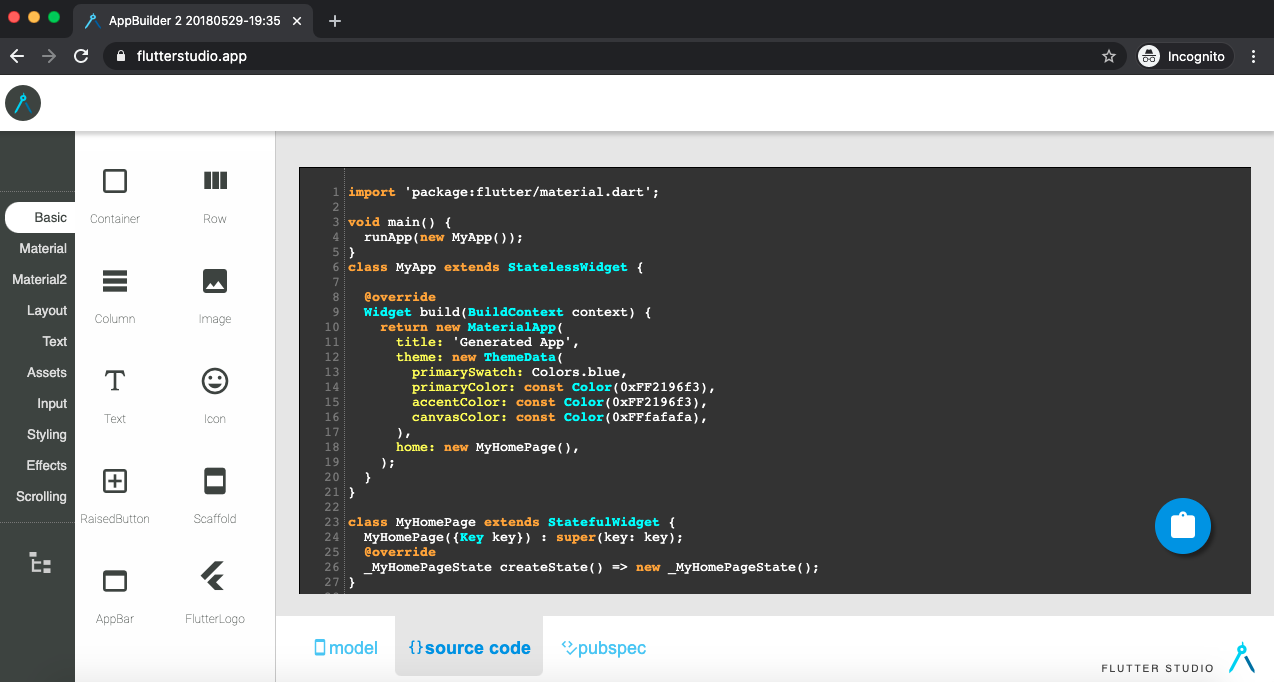Switch to the Material widget category
The image size is (1274, 682).
44,248
